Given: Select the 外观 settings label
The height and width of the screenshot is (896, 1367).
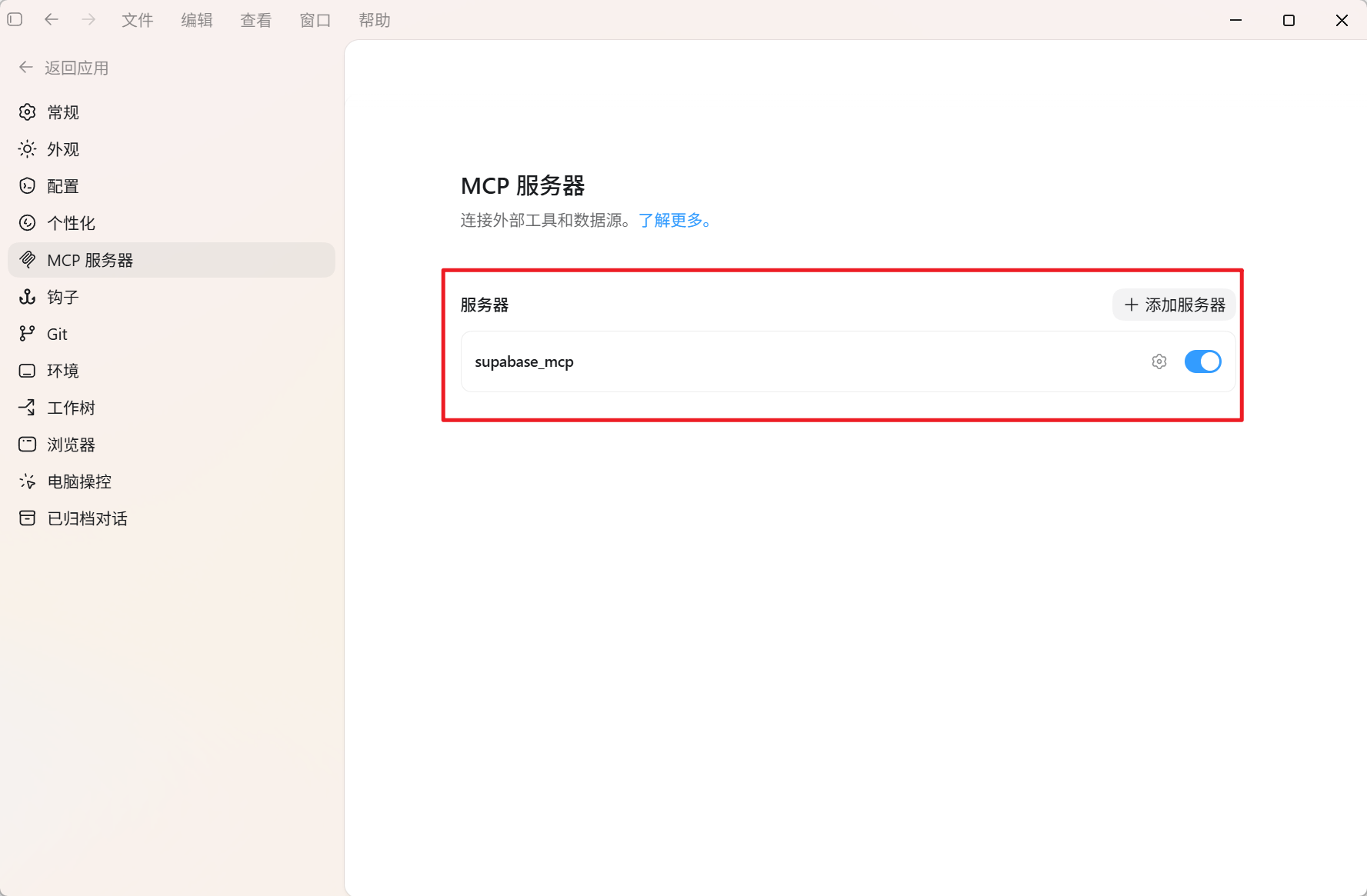Looking at the screenshot, I should 63,149.
